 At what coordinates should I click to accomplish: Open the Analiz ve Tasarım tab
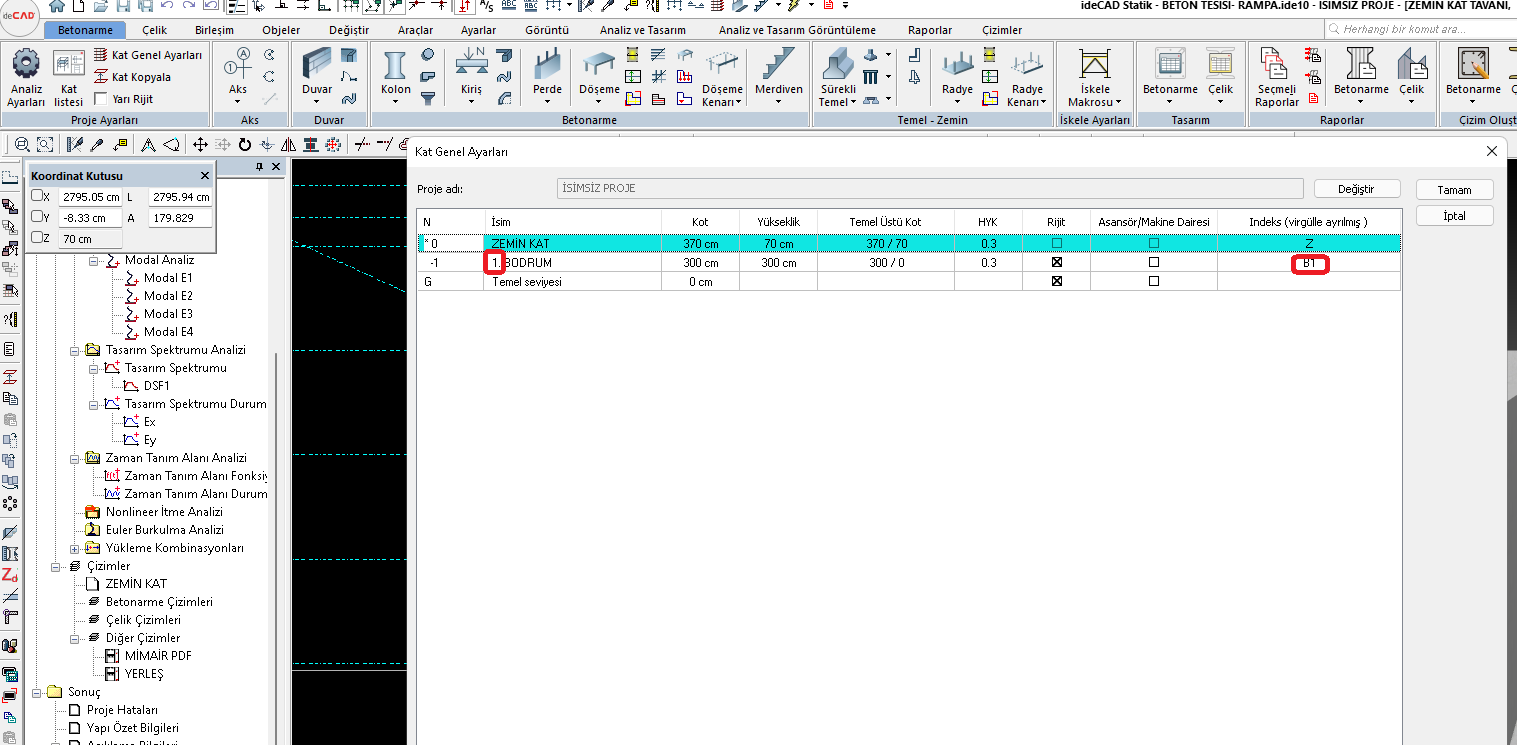642,30
